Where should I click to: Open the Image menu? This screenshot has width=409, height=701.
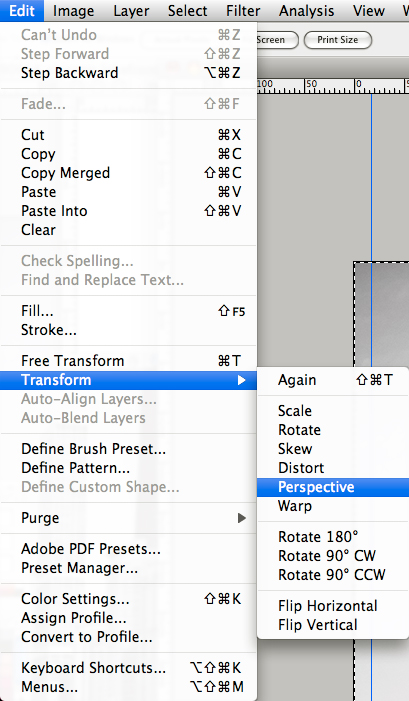[x=73, y=11]
